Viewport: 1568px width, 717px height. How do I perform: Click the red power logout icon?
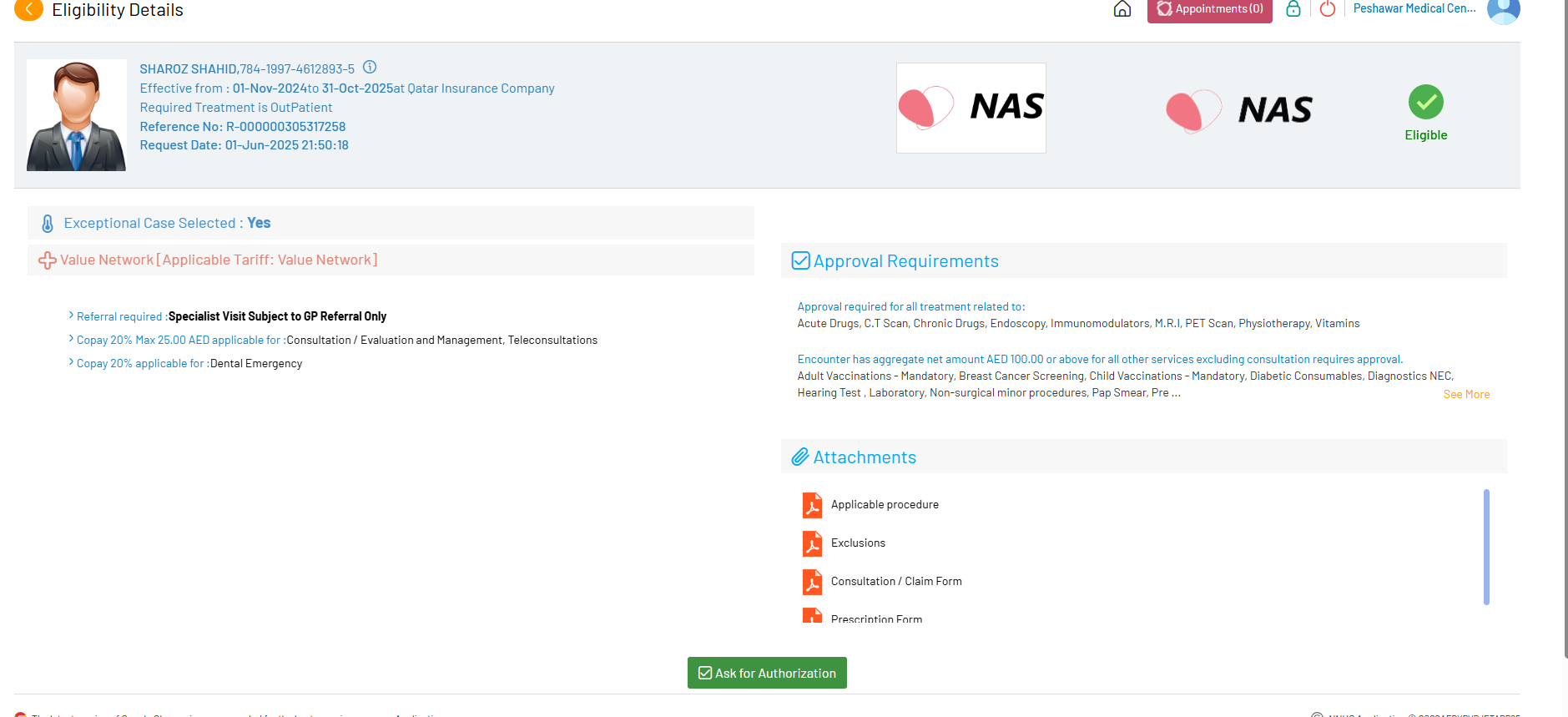(x=1327, y=9)
